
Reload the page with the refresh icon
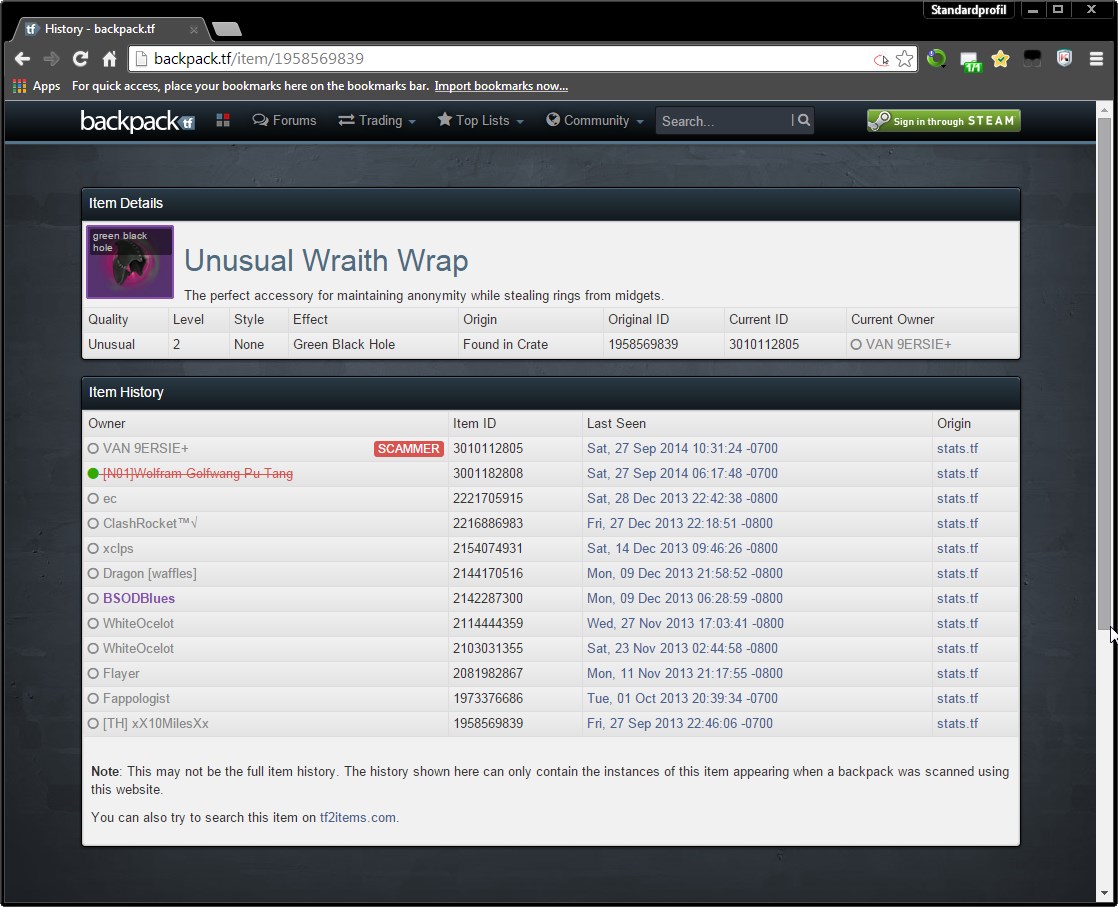click(80, 58)
